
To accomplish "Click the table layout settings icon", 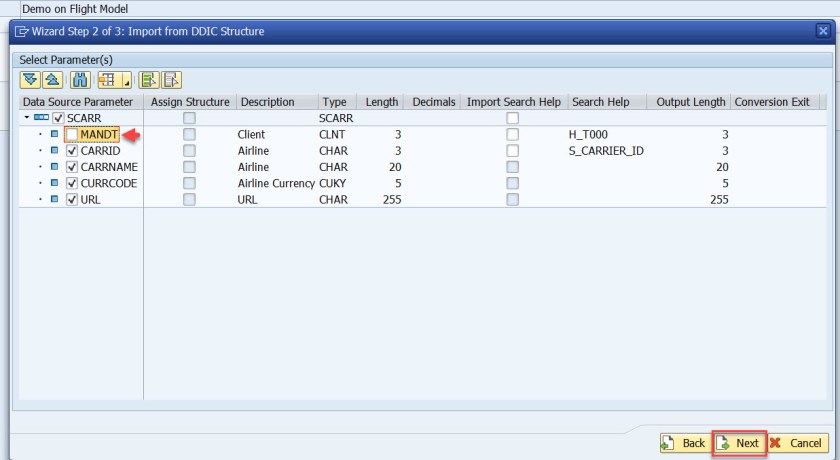I will (108, 80).
